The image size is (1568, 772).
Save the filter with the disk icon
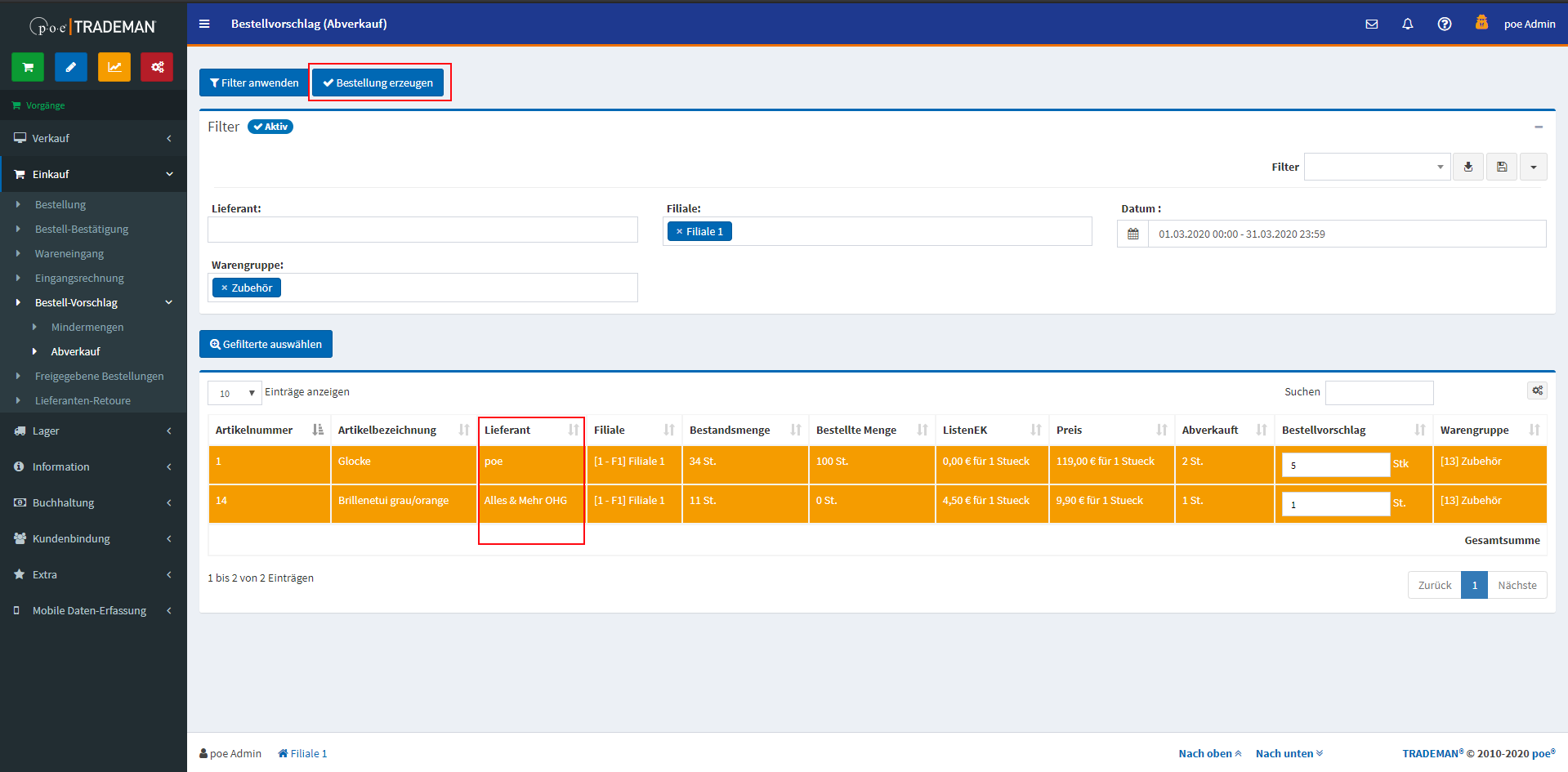coord(1502,167)
